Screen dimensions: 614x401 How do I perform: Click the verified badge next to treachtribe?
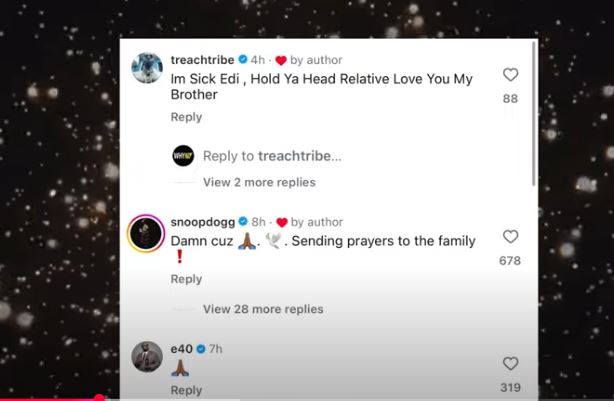click(x=243, y=60)
